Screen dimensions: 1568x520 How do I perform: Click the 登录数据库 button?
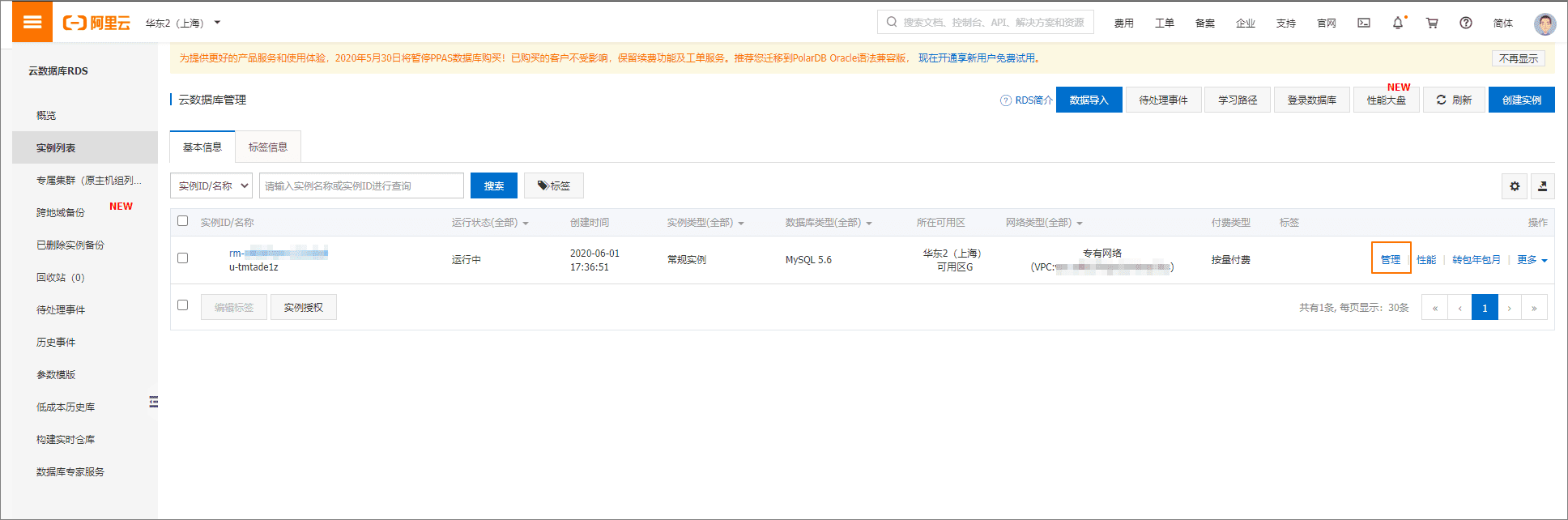tap(1312, 100)
